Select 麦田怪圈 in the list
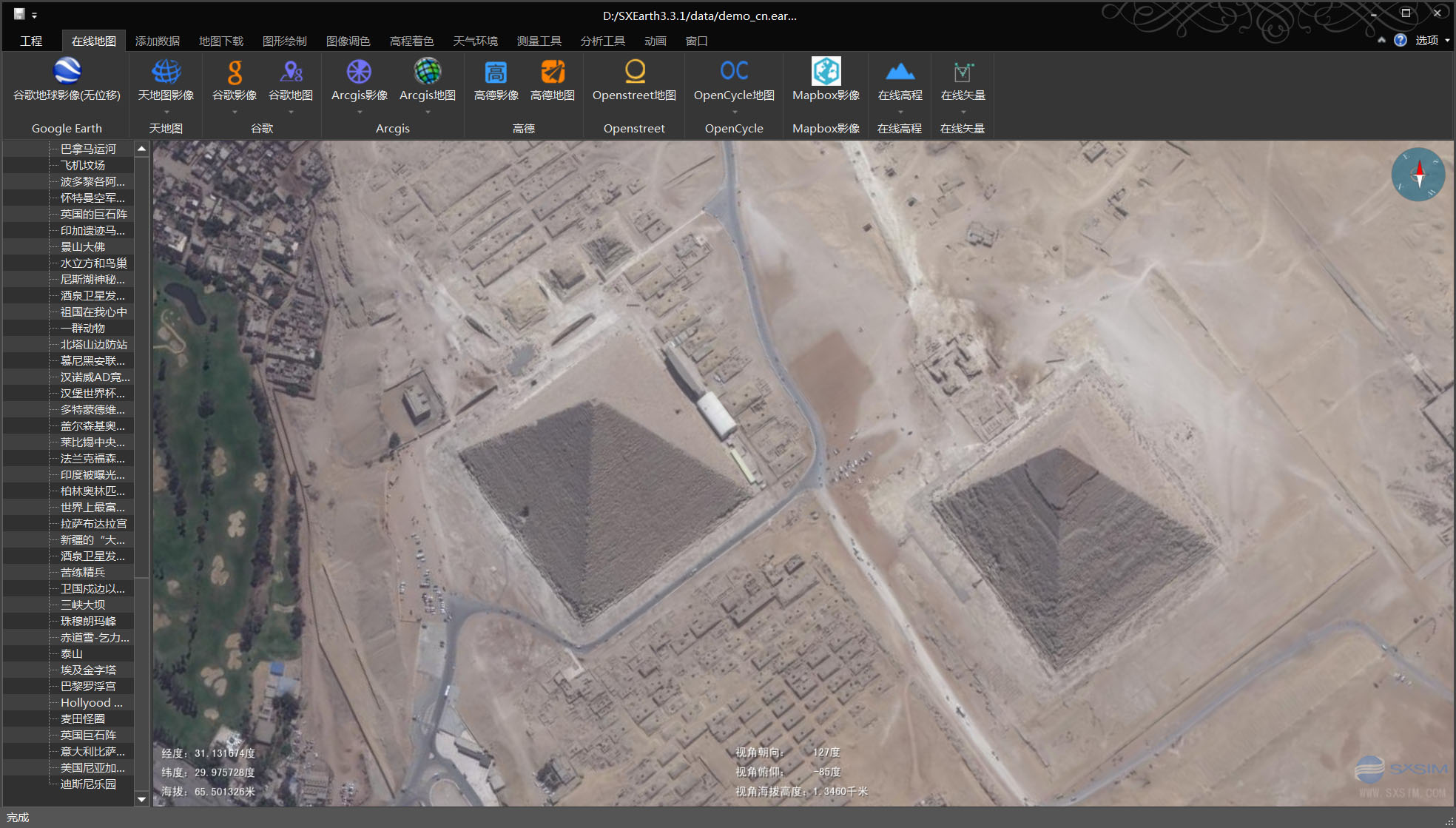Viewport: 1456px width, 828px height. click(x=83, y=718)
